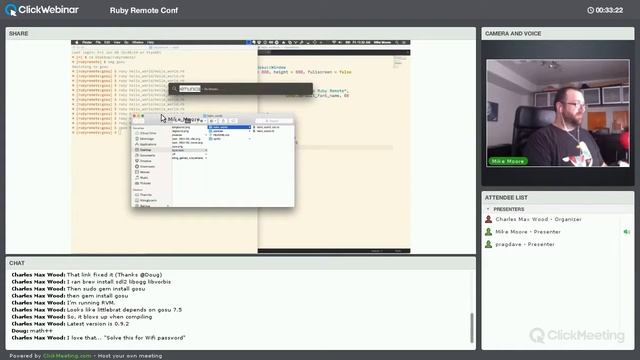This screenshot has width=640, height=360.
Task: Click Doug's message 'math++'
Action: (x=41, y=331)
